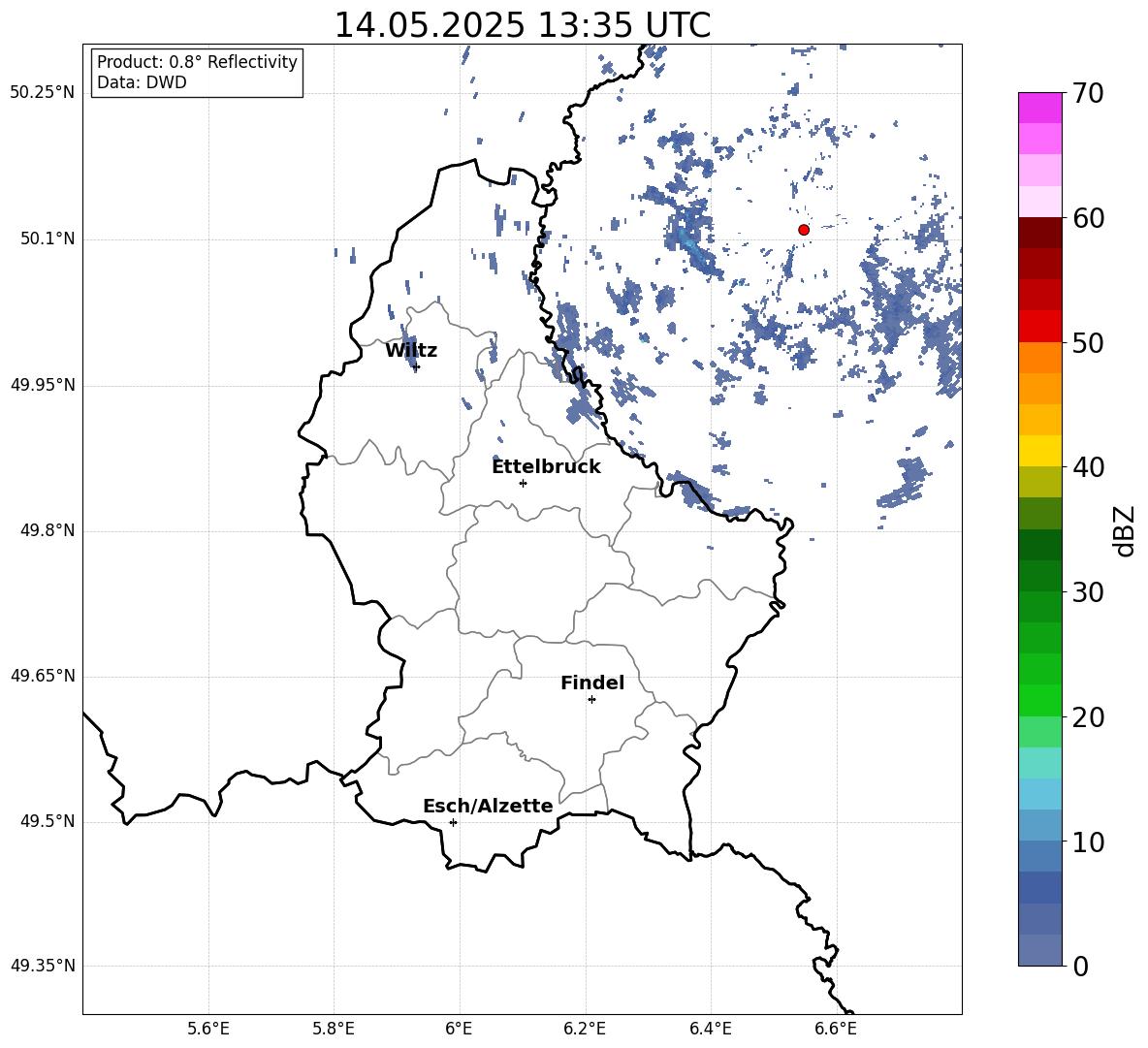Click the Esch/Alzette station cross marker
Viewport: 1148px width, 1048px height.
click(453, 822)
